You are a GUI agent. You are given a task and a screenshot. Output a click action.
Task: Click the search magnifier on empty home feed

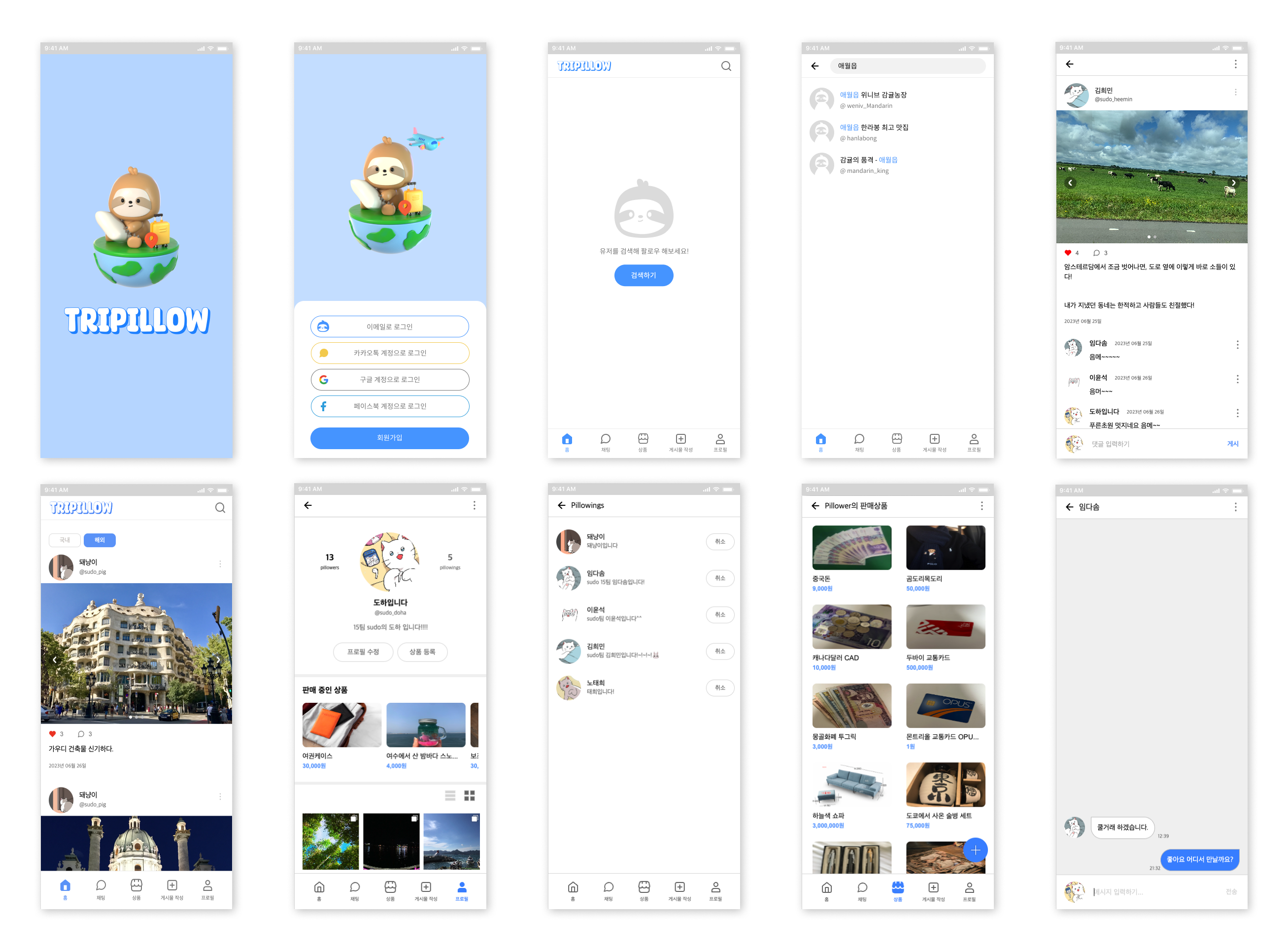coord(726,66)
